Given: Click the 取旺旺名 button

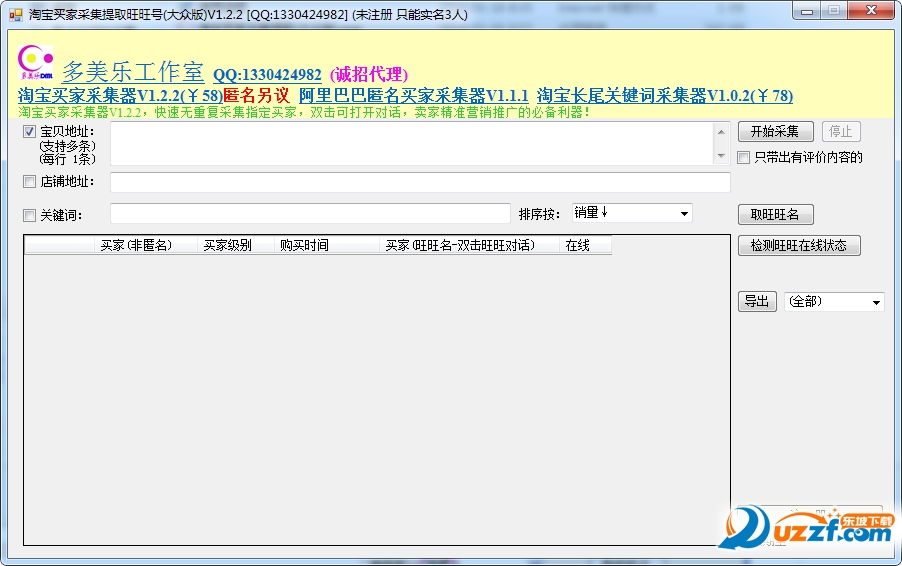Looking at the screenshot, I should tap(775, 215).
